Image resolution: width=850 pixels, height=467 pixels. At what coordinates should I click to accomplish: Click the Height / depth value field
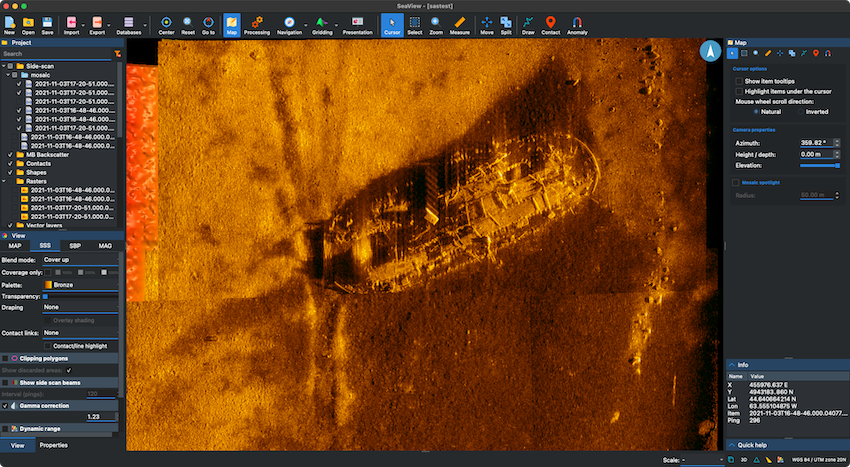[x=816, y=155]
